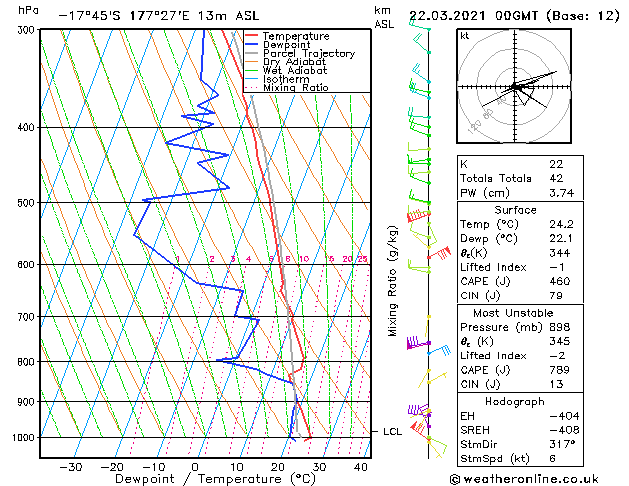Image resolution: width=629 pixels, height=486 pixels.
Task: Click the kt label in the hodograph
Action: coord(465,36)
